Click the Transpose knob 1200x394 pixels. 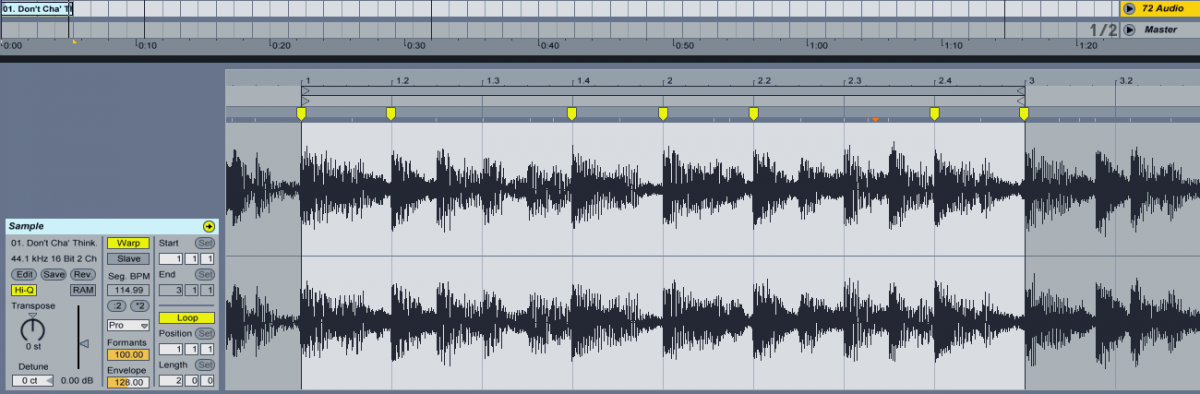click(x=33, y=327)
